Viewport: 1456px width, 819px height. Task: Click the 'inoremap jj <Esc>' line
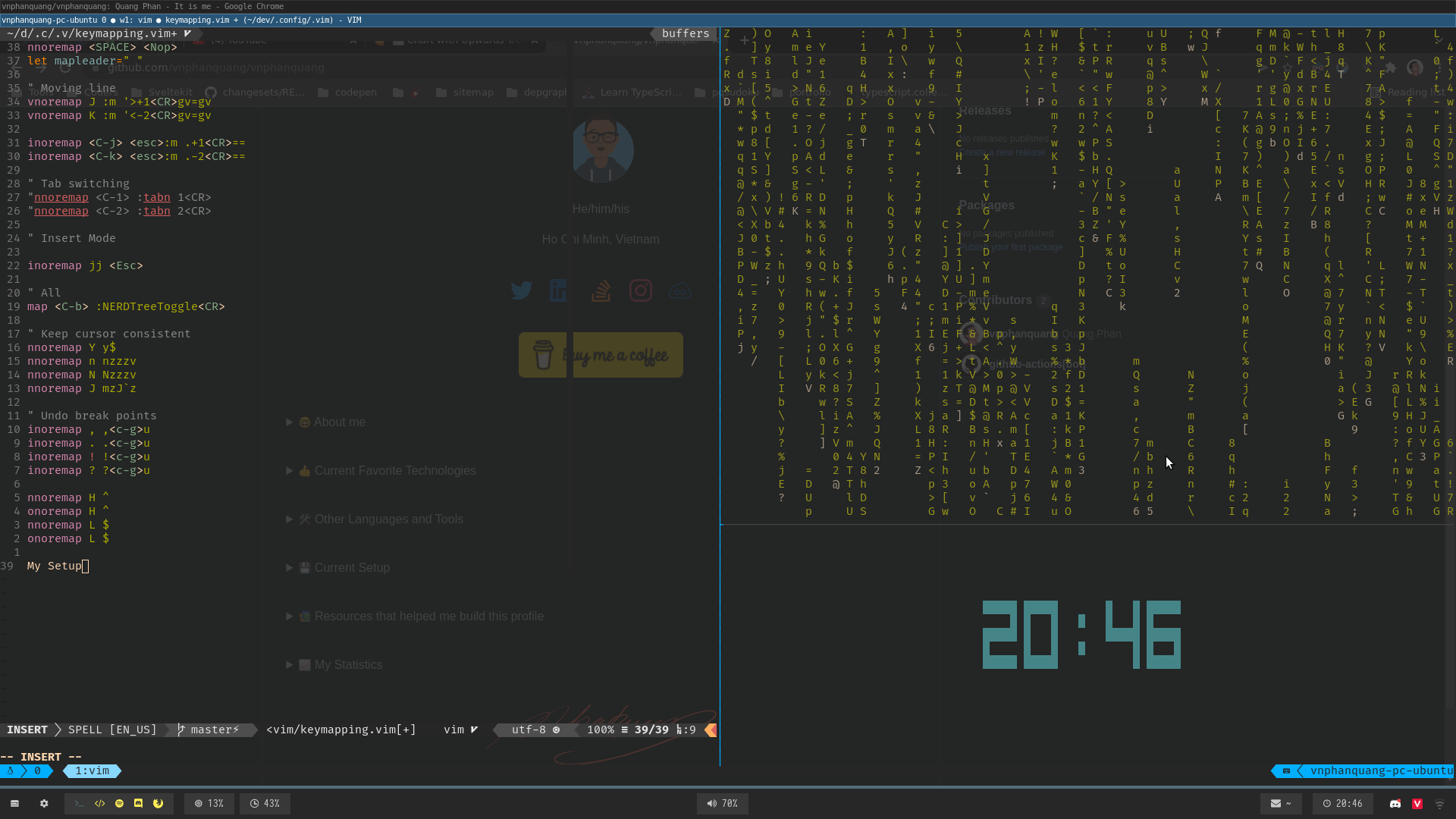85,265
